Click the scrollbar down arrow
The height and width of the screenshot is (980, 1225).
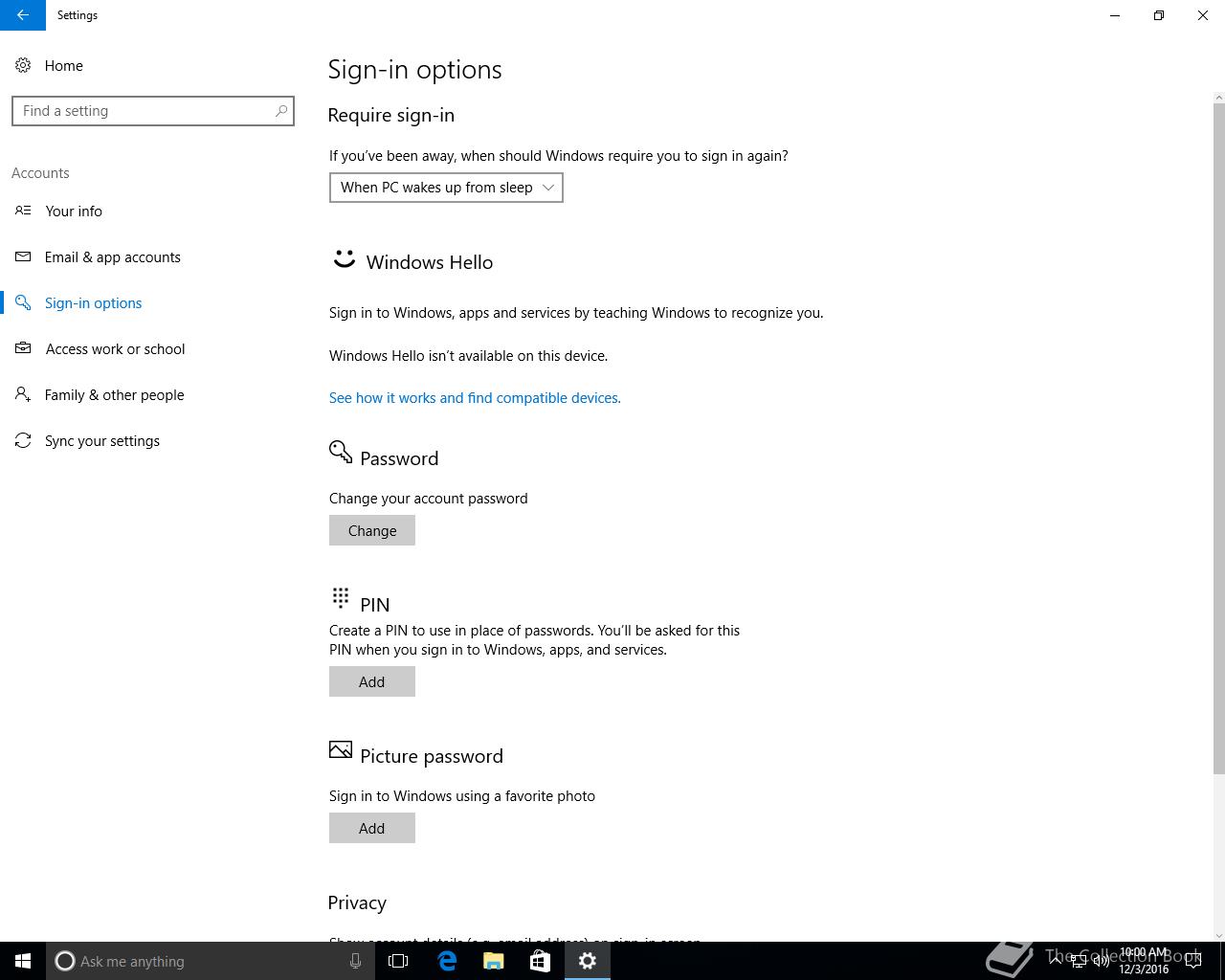coord(1218,935)
